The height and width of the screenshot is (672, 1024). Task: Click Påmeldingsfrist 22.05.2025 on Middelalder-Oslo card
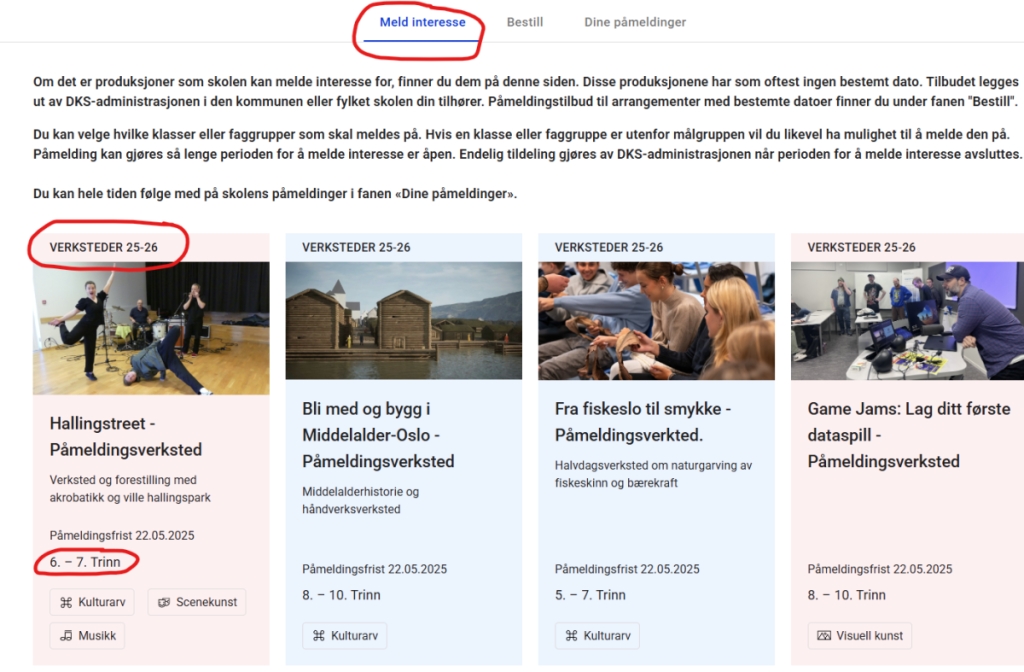(374, 569)
